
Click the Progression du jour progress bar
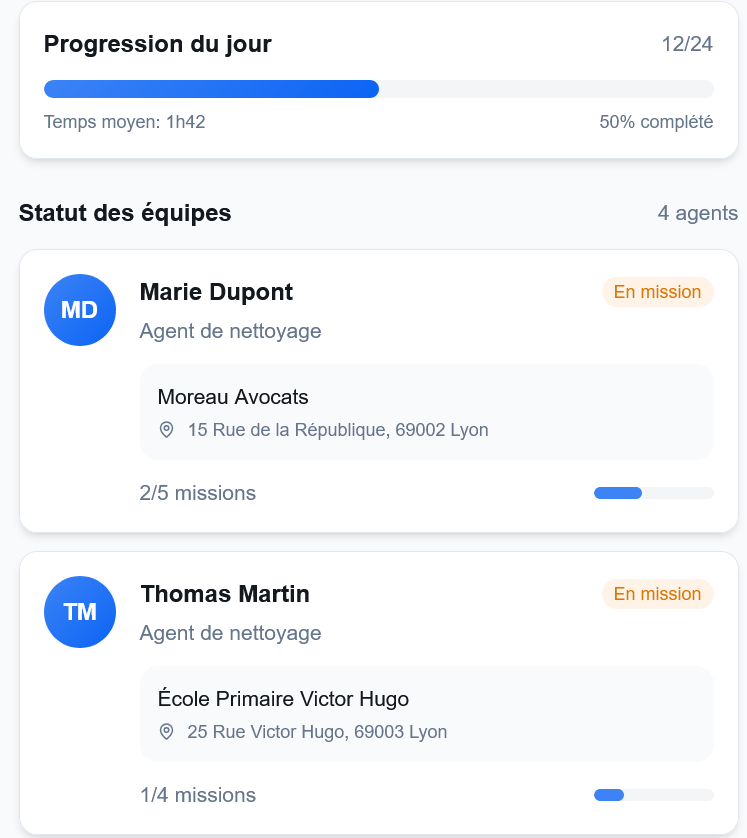(378, 89)
